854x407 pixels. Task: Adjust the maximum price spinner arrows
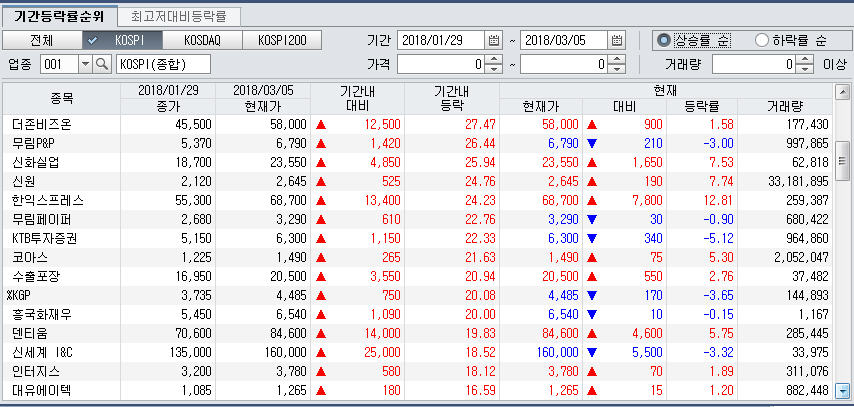pos(617,65)
